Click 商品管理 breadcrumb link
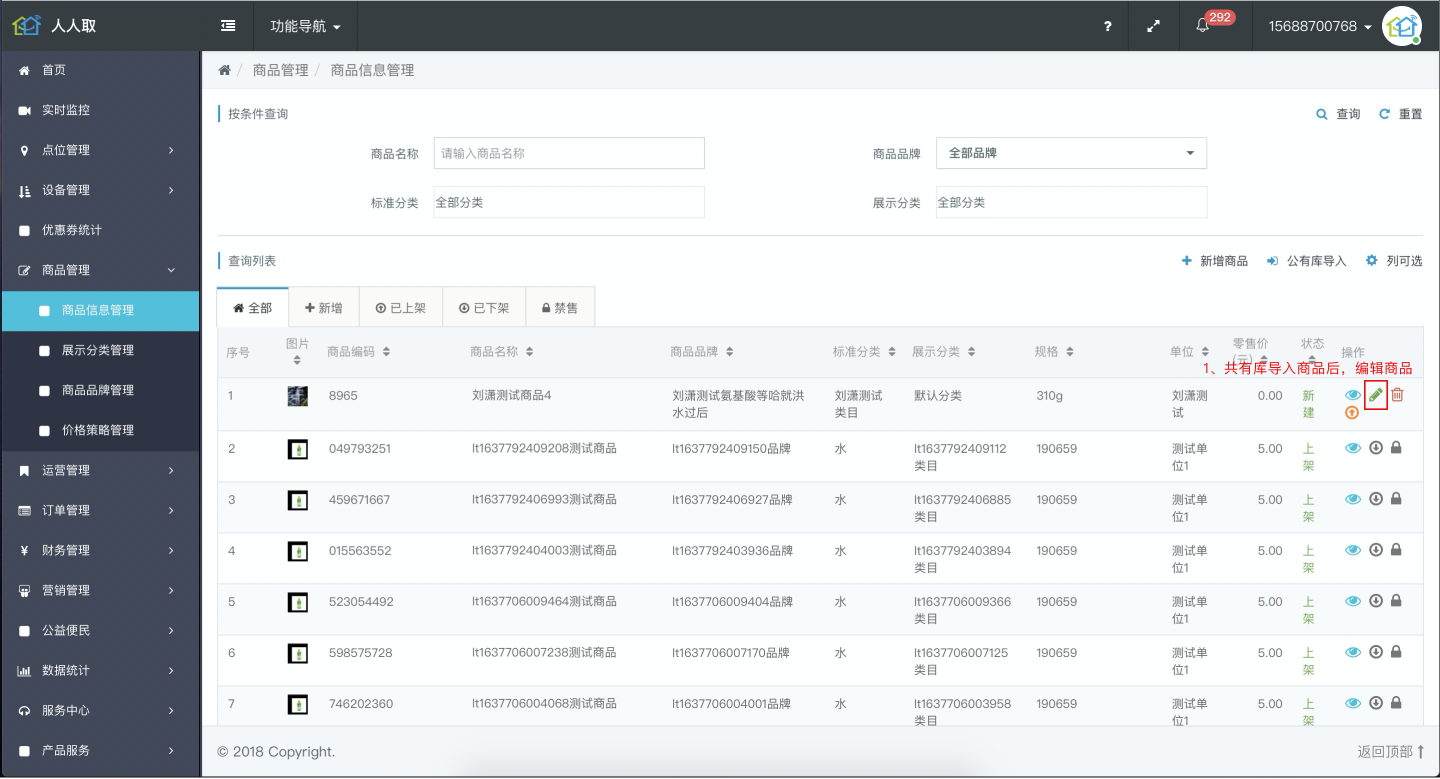The width and height of the screenshot is (1440, 779). click(280, 70)
